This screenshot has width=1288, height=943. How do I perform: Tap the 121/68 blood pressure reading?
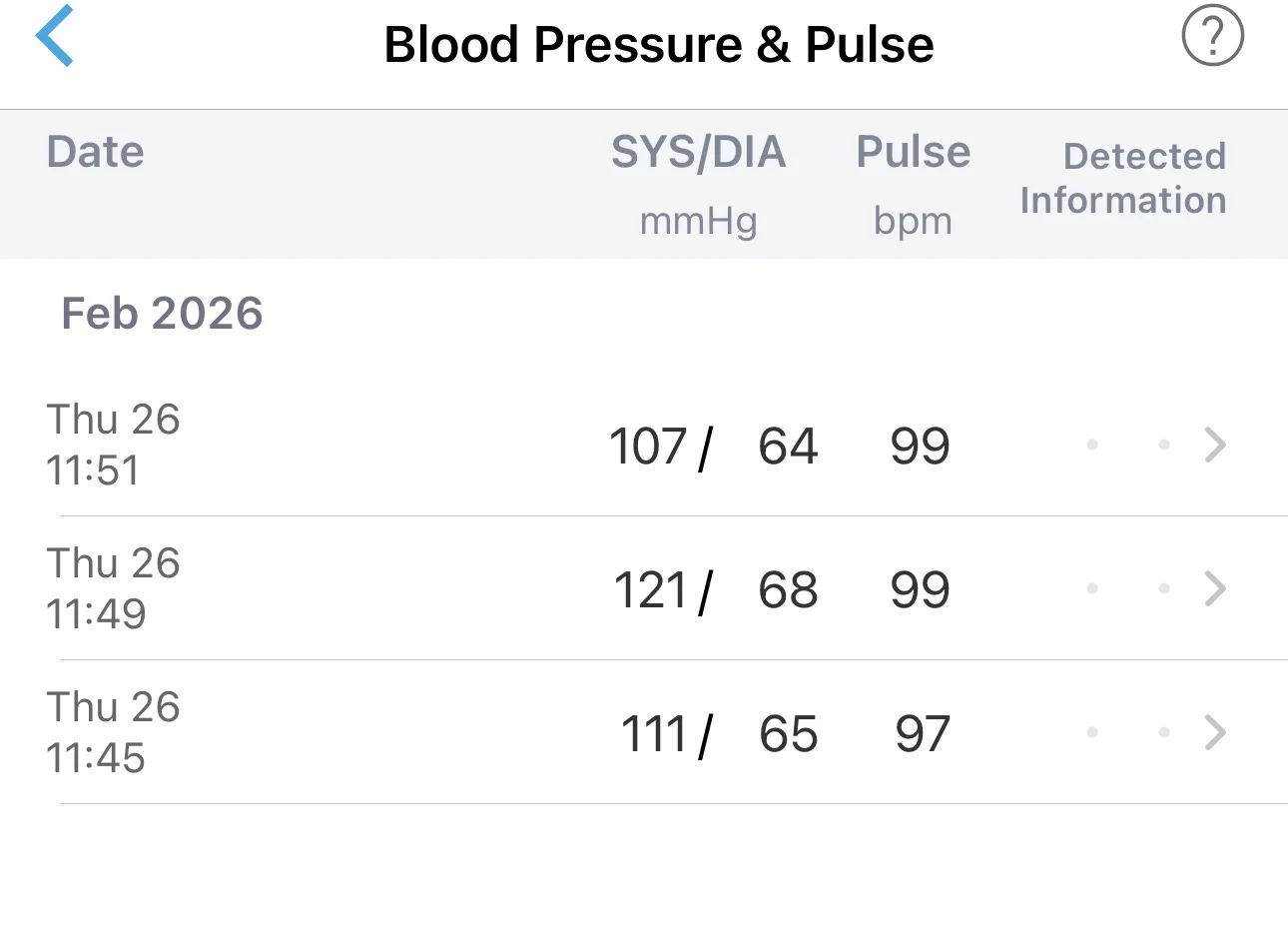pos(715,589)
